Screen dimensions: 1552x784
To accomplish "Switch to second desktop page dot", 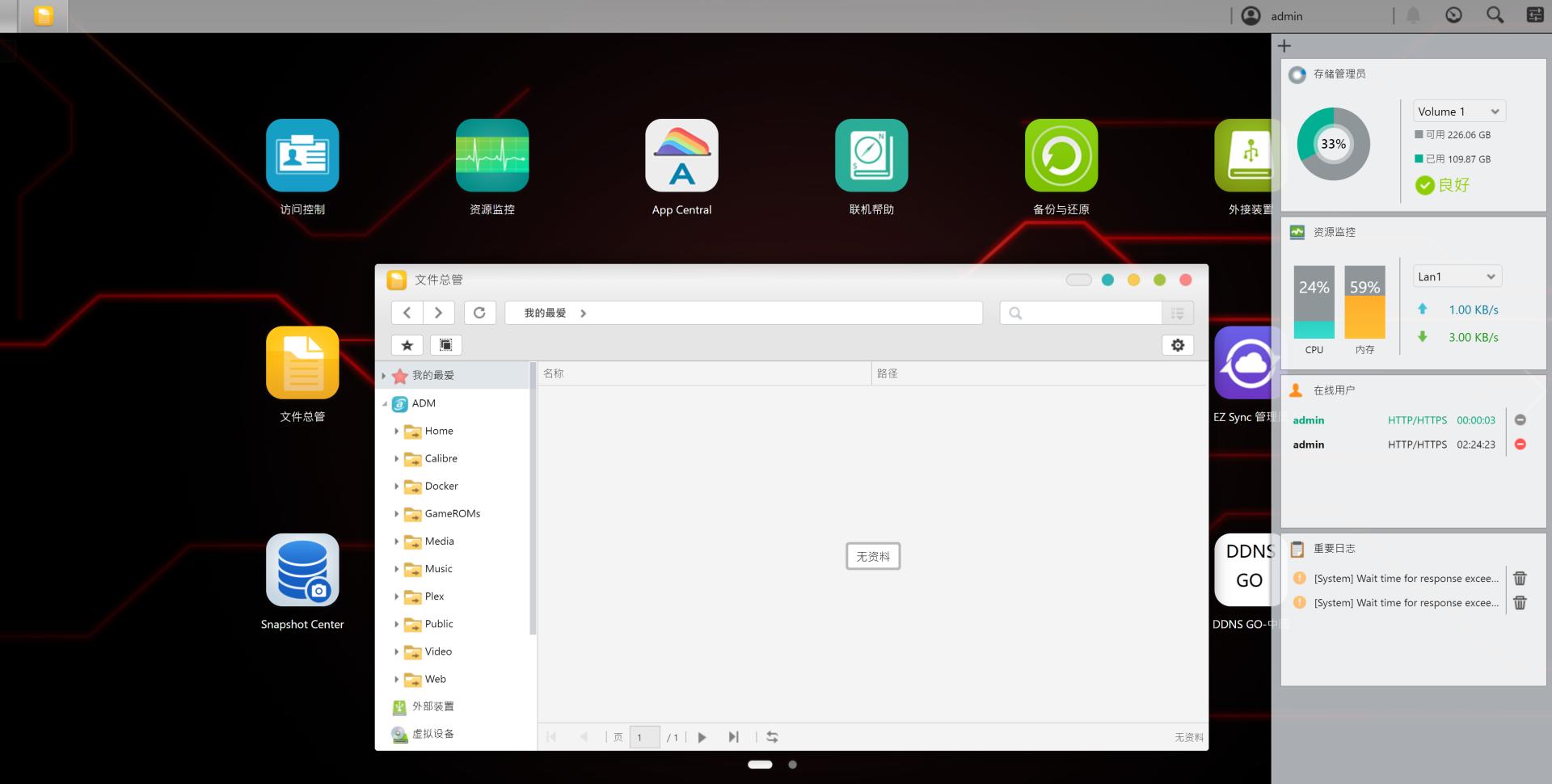I will [x=793, y=765].
